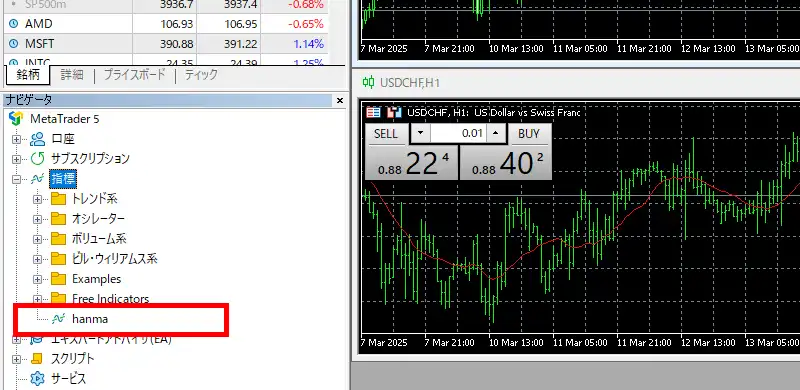Click the サービス services gear icon
The width and height of the screenshot is (800, 390).
pos(37,379)
